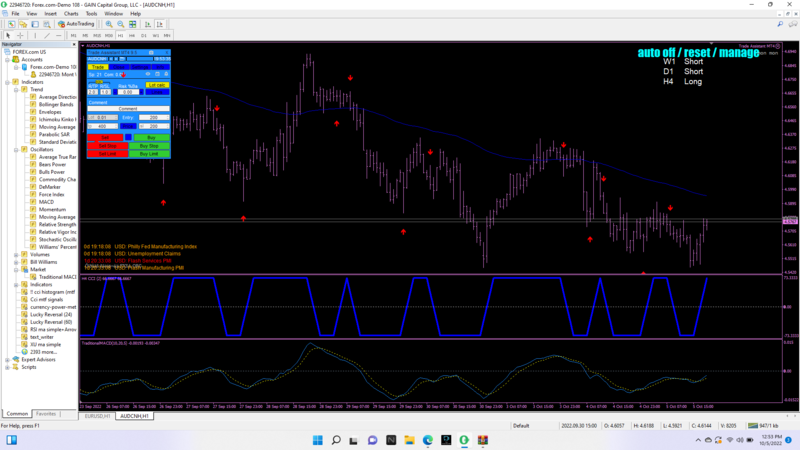Image resolution: width=800 pixels, height=450 pixels.
Task: Collapse the Oscillators folder
Action: (16, 149)
